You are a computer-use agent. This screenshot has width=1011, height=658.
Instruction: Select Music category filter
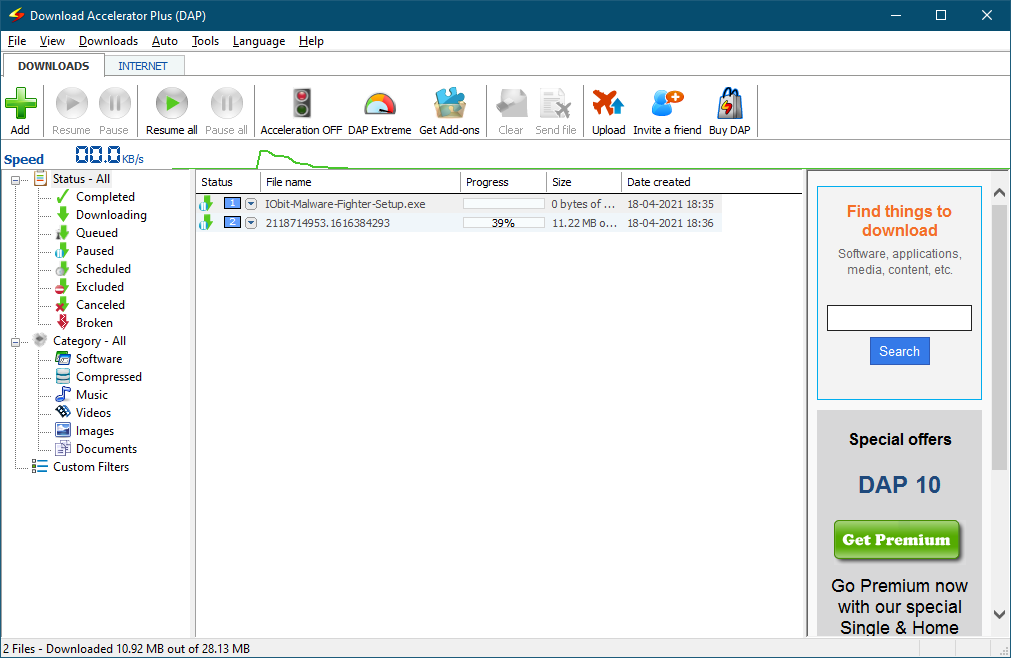pyautogui.click(x=92, y=396)
